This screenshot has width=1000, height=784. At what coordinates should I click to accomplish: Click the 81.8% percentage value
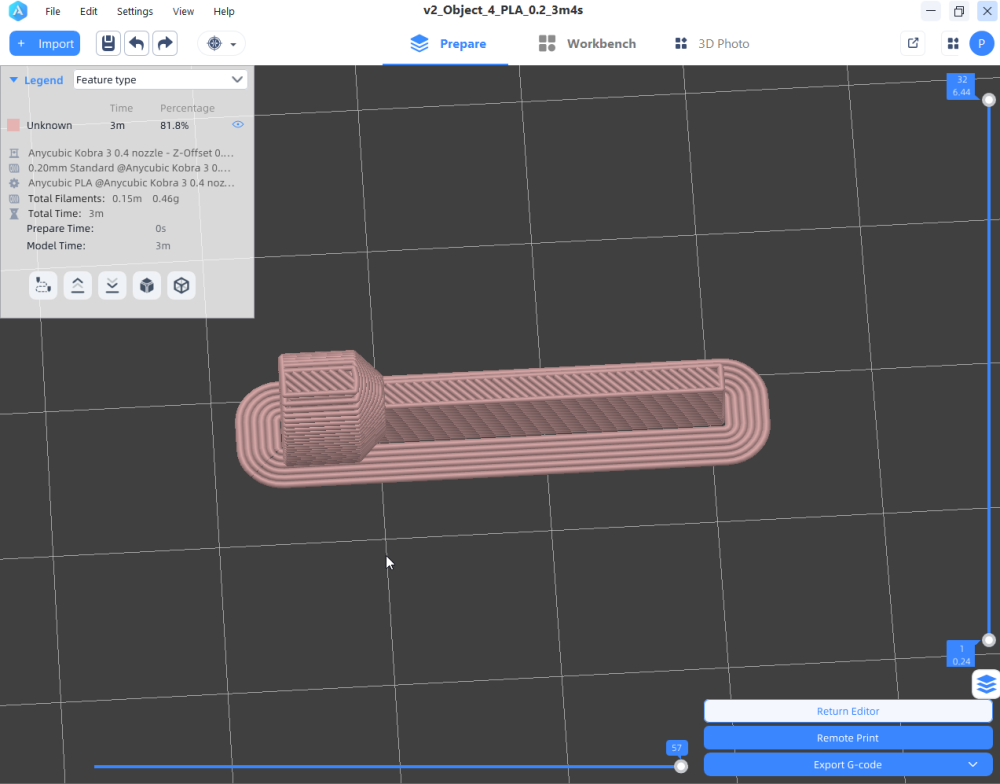coord(174,125)
